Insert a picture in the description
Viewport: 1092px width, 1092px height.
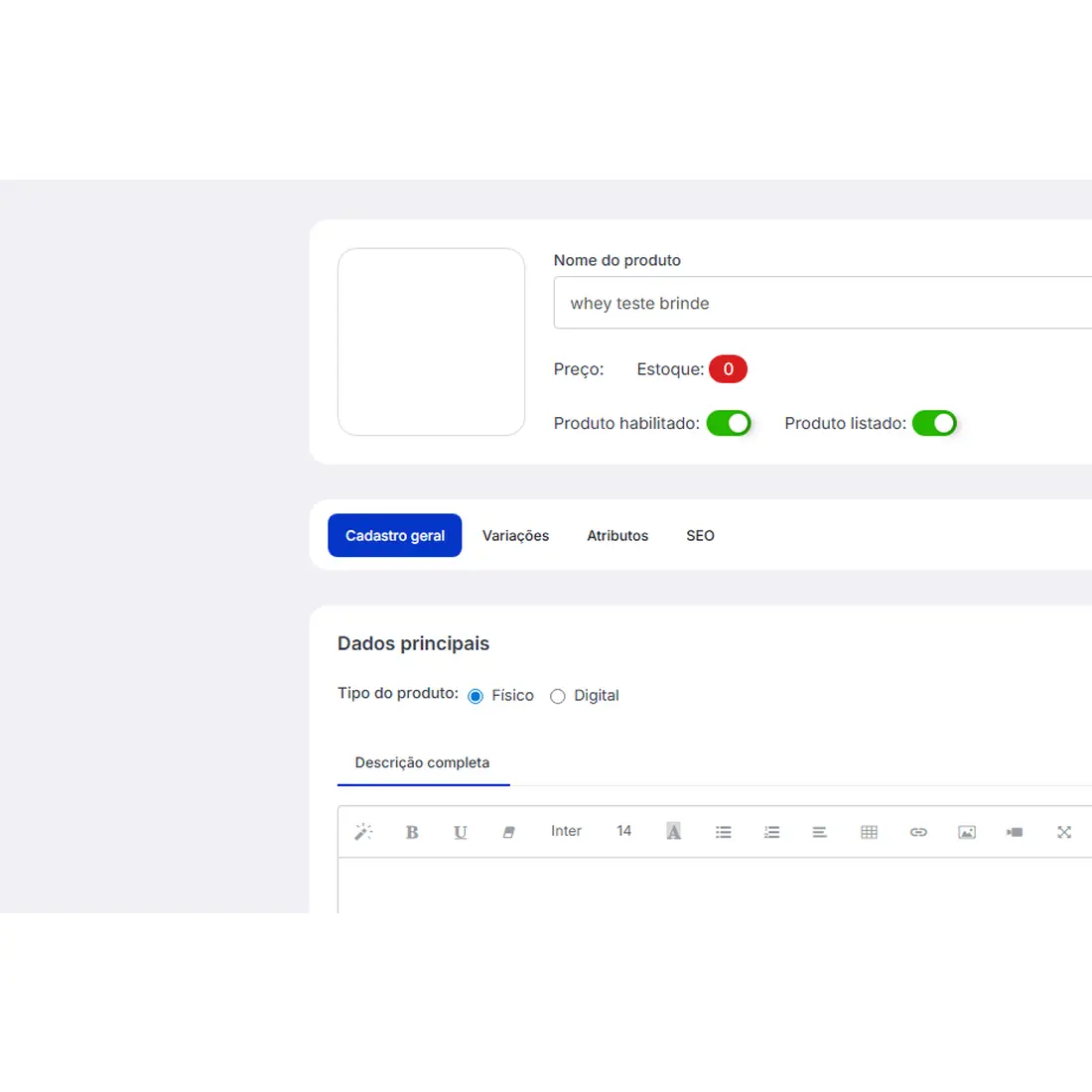[x=966, y=832]
